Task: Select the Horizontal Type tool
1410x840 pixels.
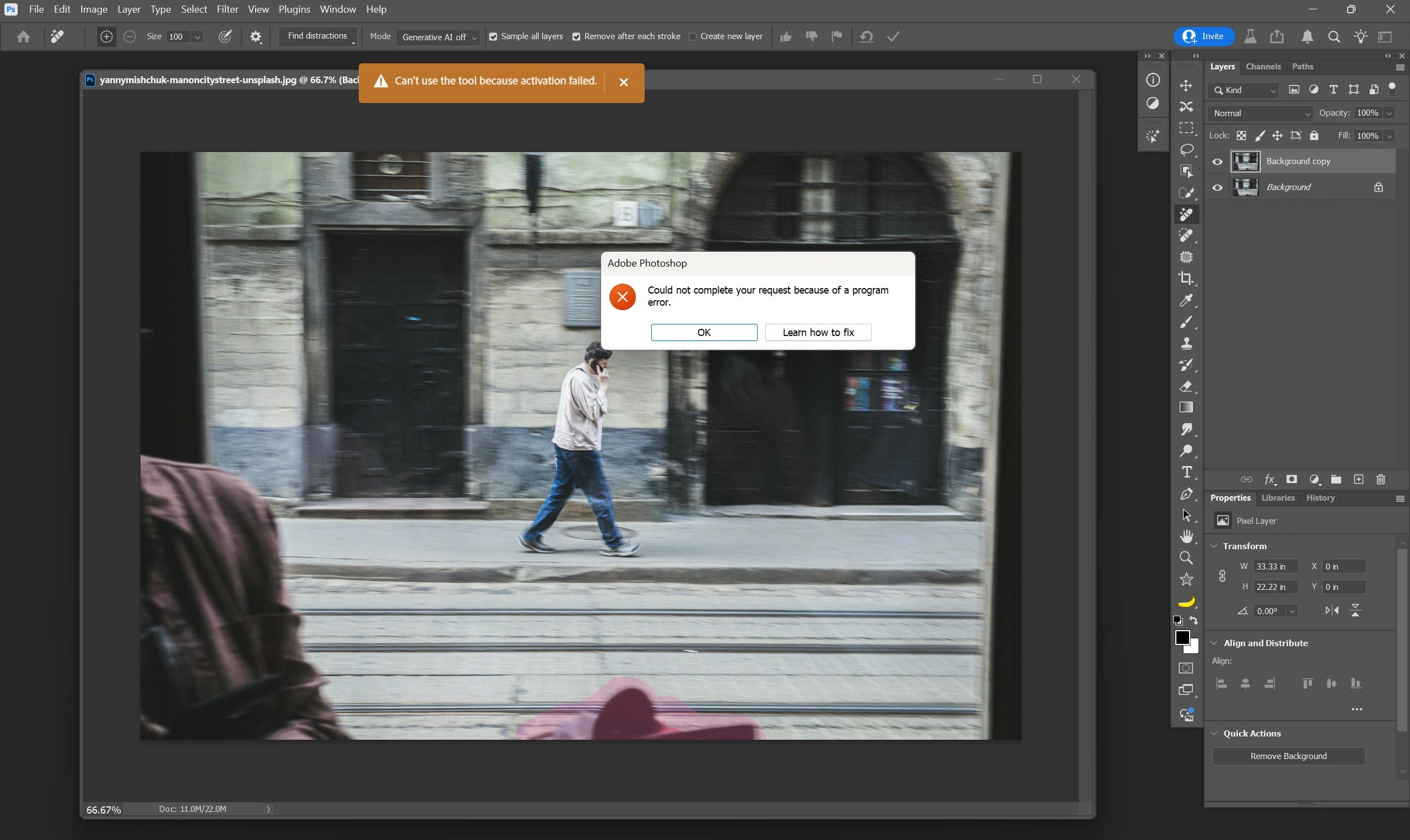Action: click(x=1186, y=472)
